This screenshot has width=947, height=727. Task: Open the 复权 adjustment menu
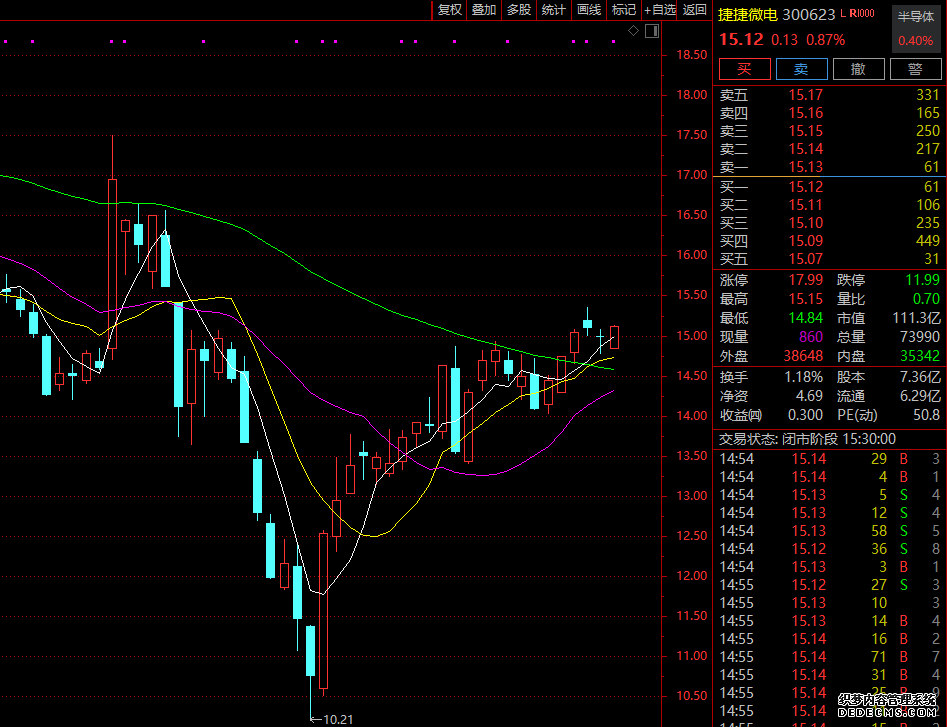point(450,10)
